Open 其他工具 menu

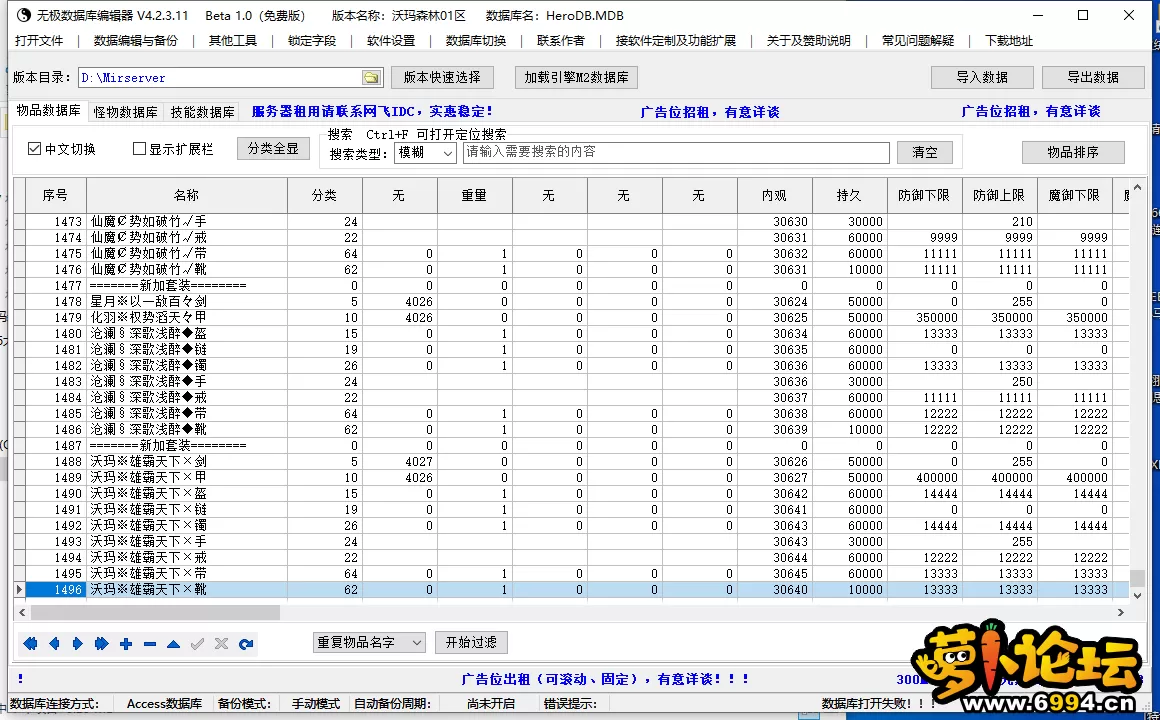click(233, 41)
